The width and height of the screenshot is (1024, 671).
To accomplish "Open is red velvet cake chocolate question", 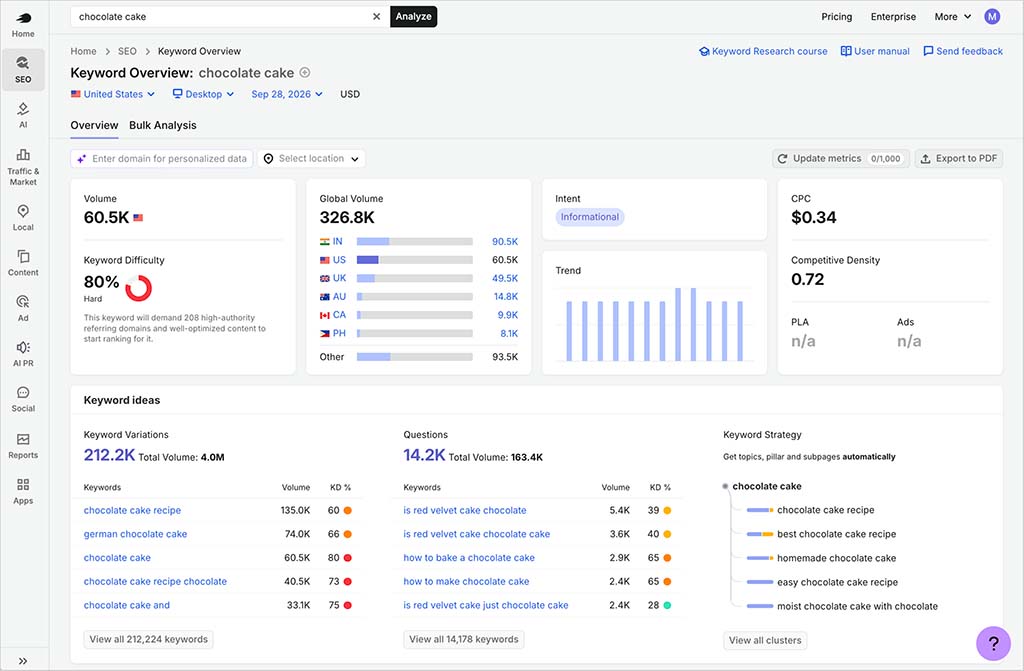I will coord(464,510).
